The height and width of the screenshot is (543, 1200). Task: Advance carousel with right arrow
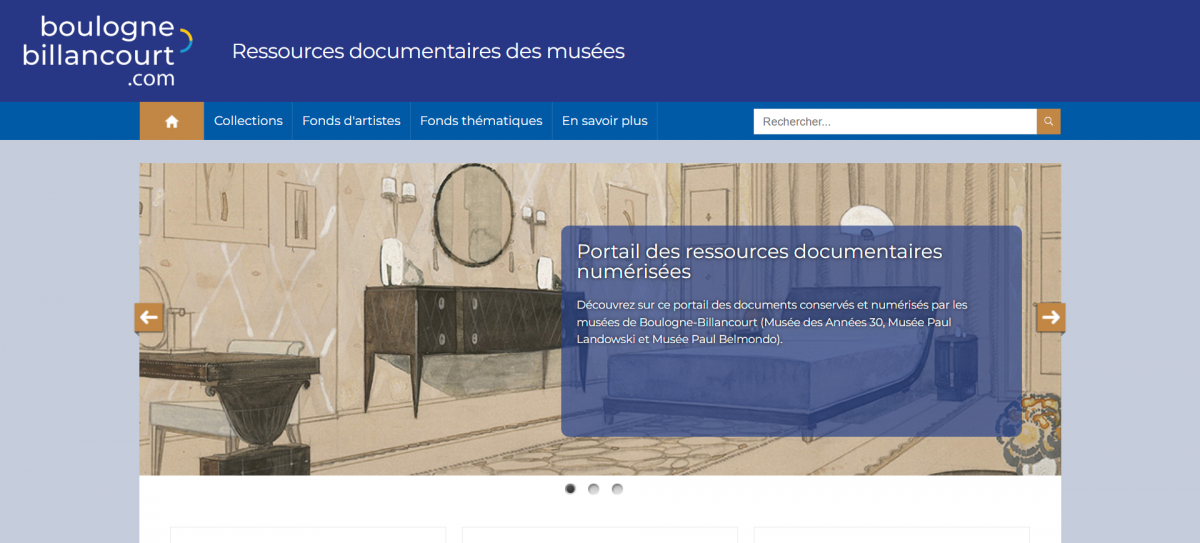pos(1051,318)
